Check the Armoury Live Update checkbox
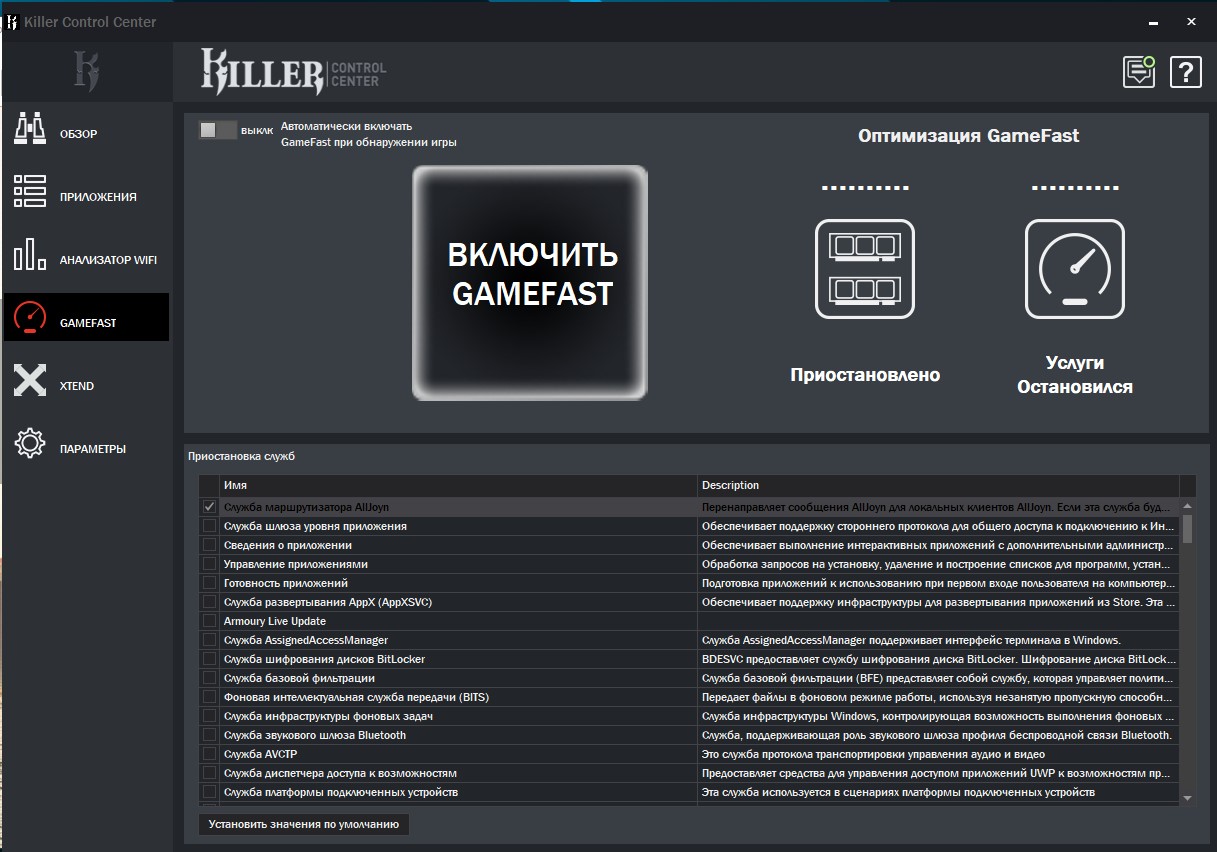 [x=209, y=621]
